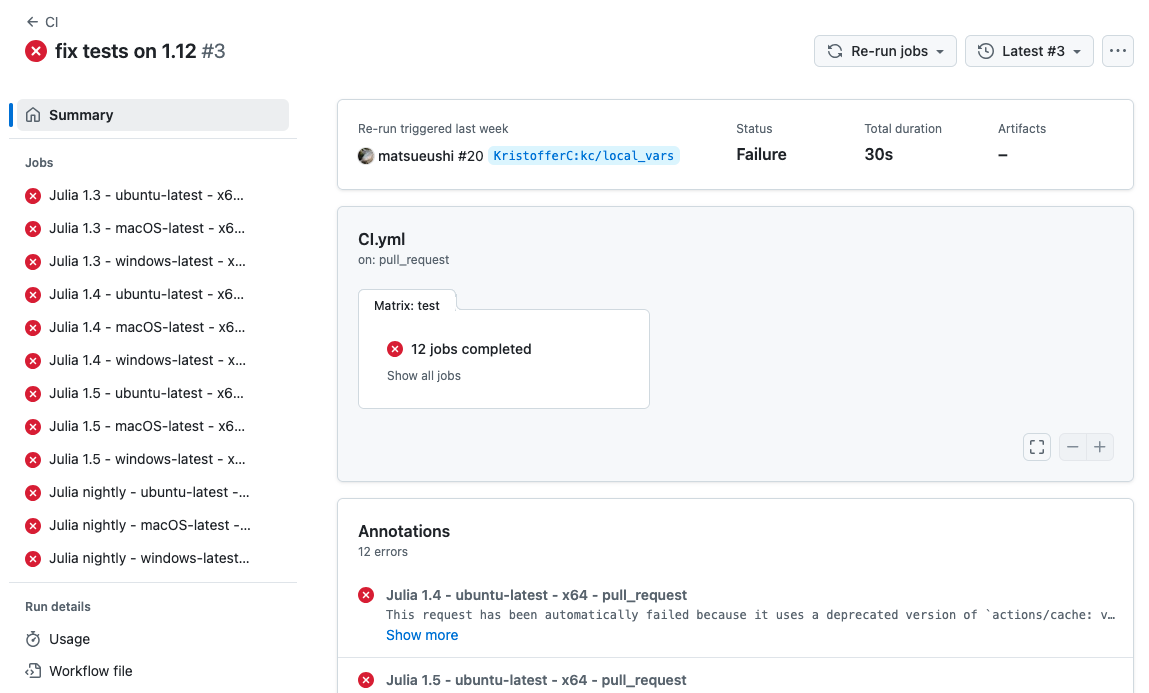Open the three-dots more options menu
Screen dimensions: 1149x693
1117,51
